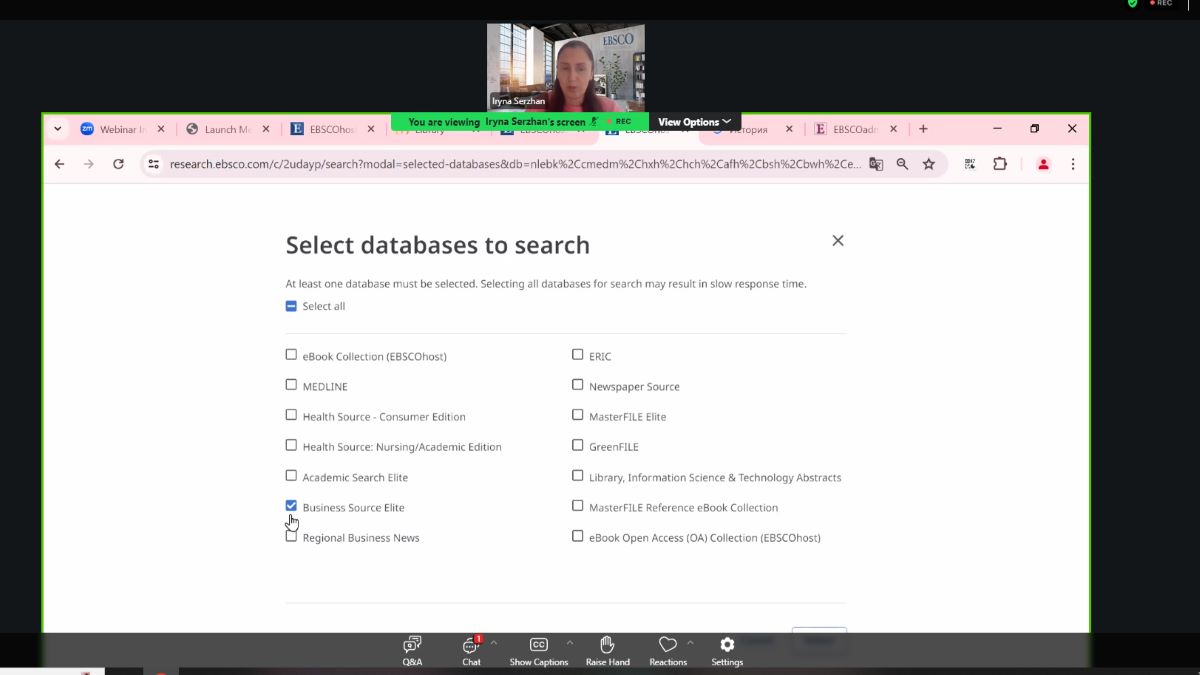Viewport: 1200px width, 675px height.
Task: Open the browser tab search chevron
Action: (x=57, y=129)
